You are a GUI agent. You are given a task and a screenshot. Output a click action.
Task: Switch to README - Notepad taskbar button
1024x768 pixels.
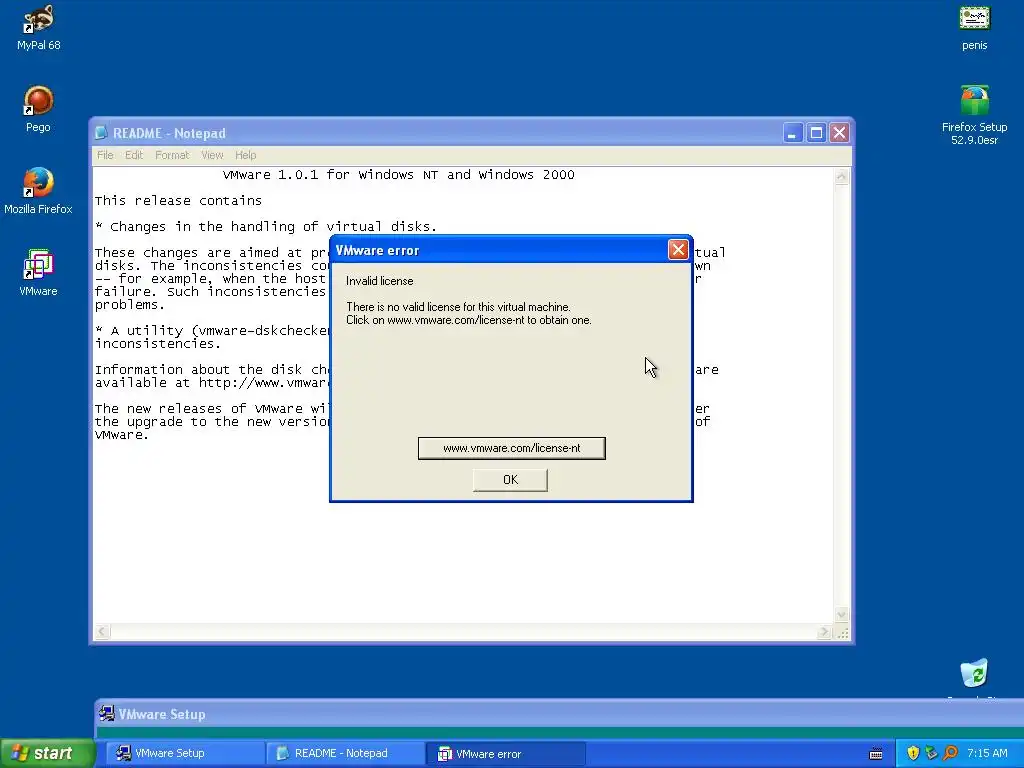[346, 753]
